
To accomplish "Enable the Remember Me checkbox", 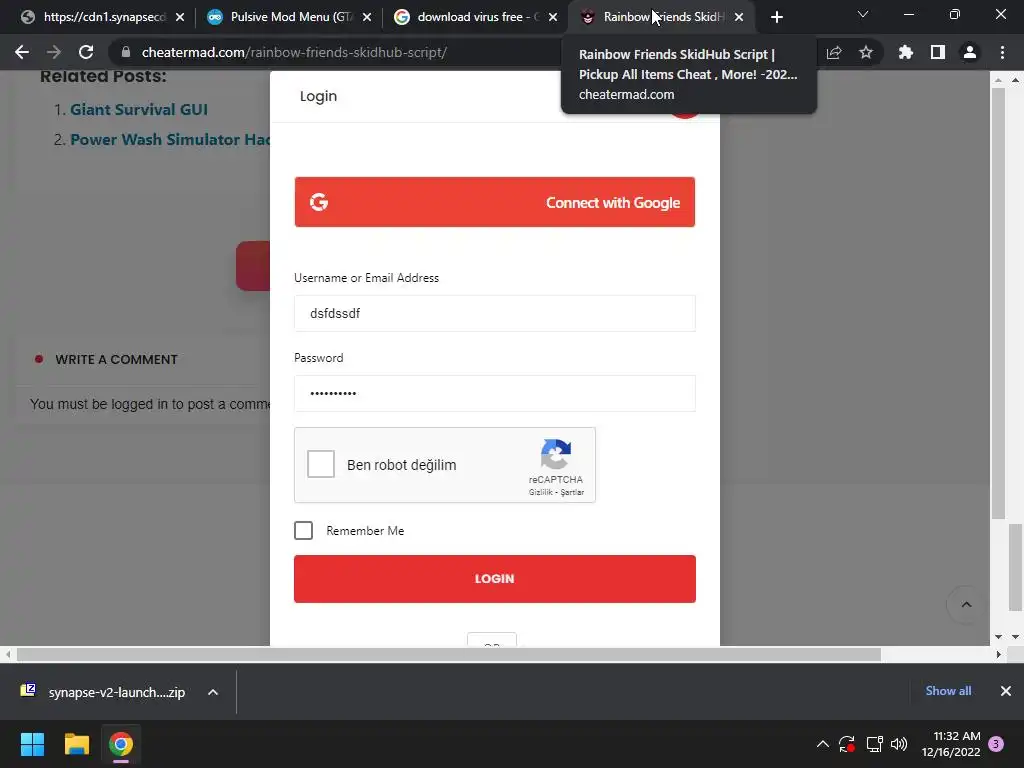I will click(x=303, y=530).
